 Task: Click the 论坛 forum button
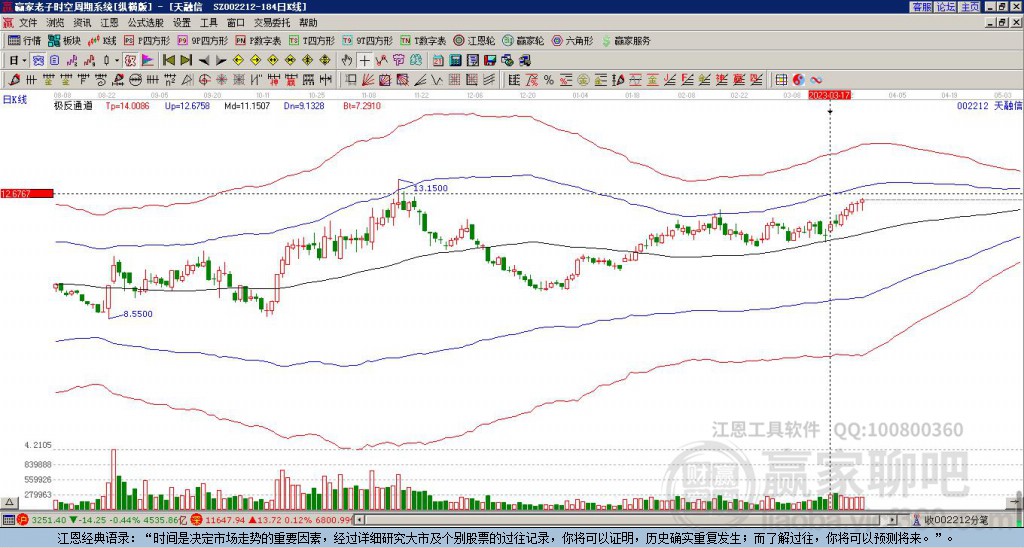pyautogui.click(x=945, y=7)
